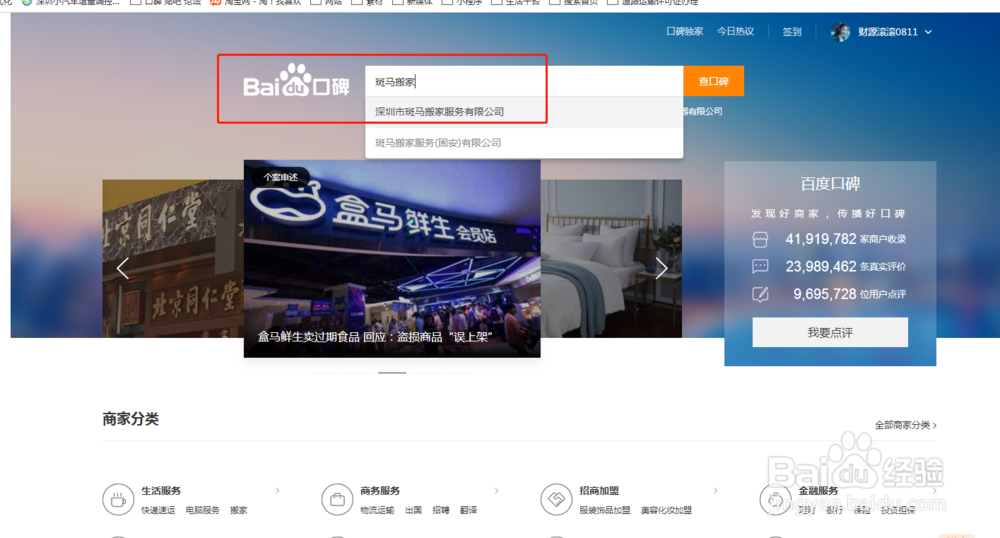Screen dimensions: 1000x538
Task: Click the comment bubble icon beside 23,989,462
Action: click(x=760, y=266)
